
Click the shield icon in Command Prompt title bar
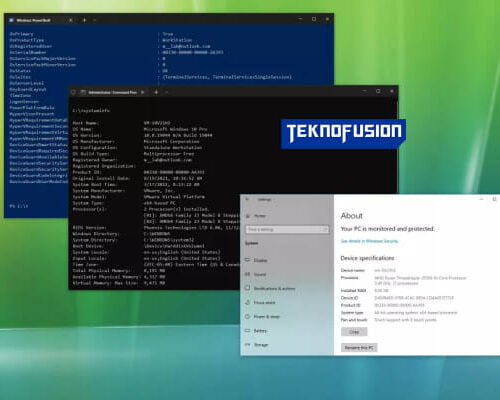pyautogui.click(x=74, y=92)
